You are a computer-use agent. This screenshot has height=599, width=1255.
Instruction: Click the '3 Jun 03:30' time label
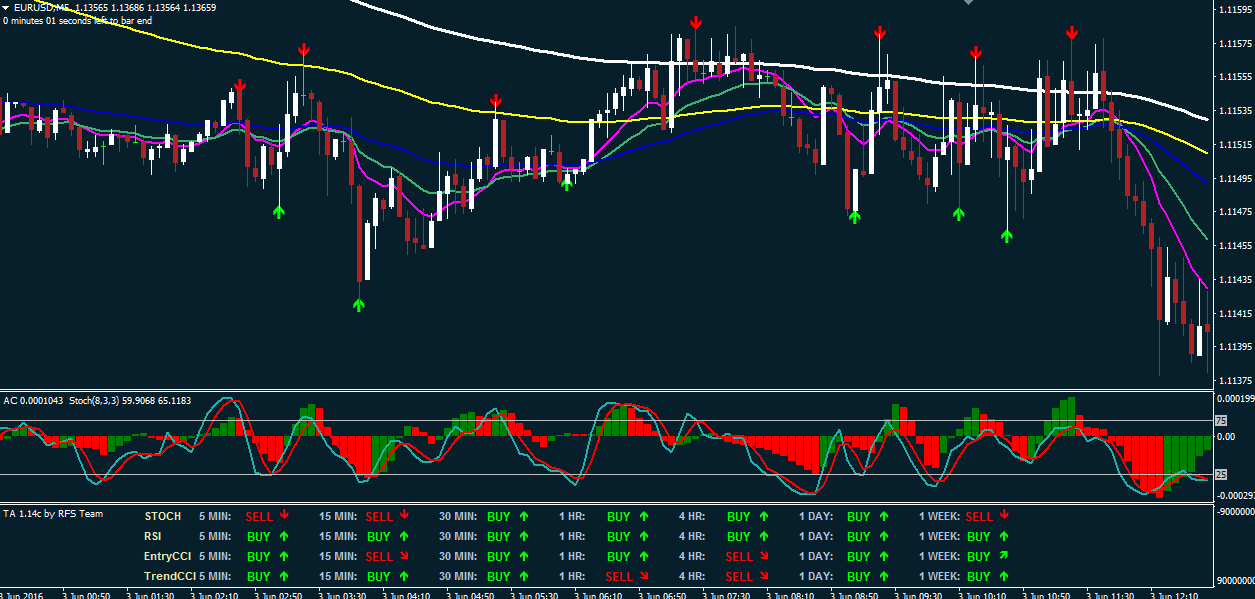pyautogui.click(x=343, y=594)
